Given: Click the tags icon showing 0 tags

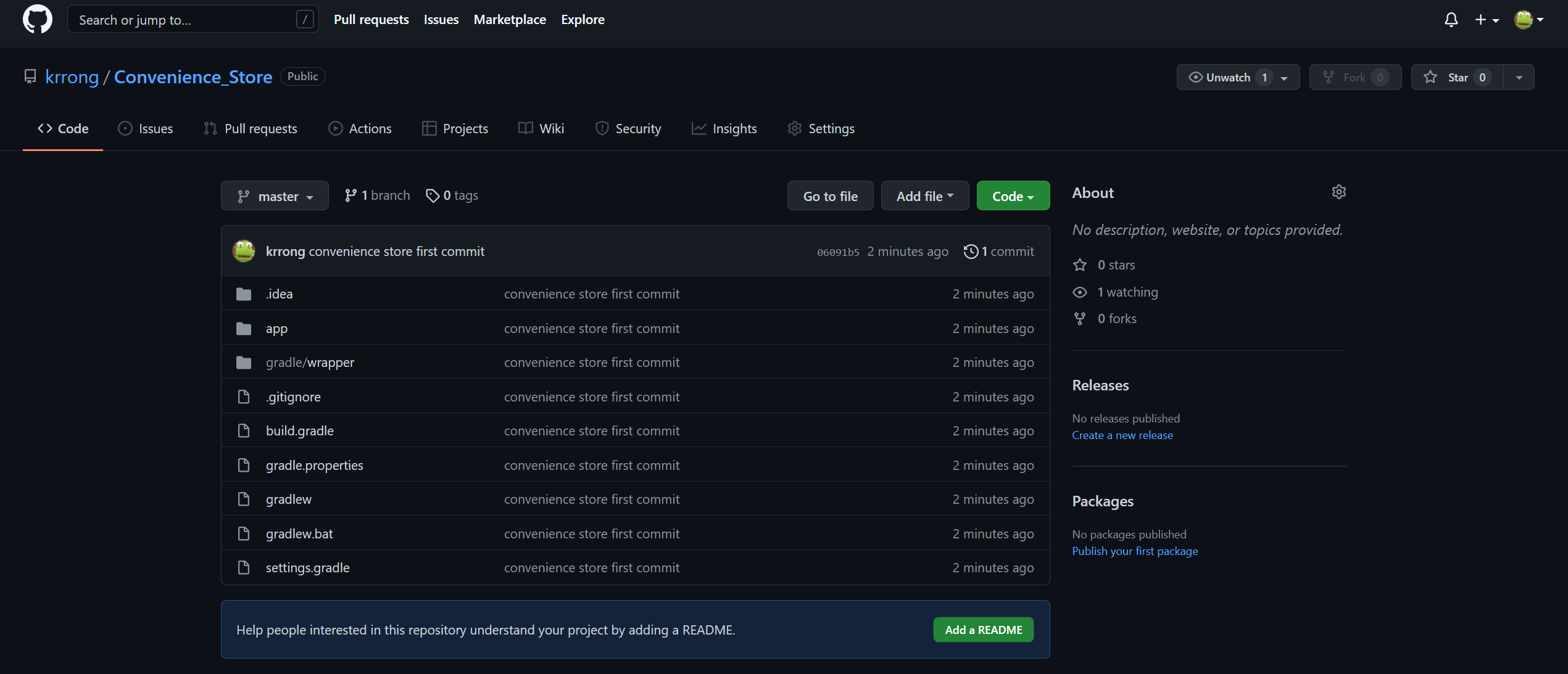Looking at the screenshot, I should tap(433, 195).
